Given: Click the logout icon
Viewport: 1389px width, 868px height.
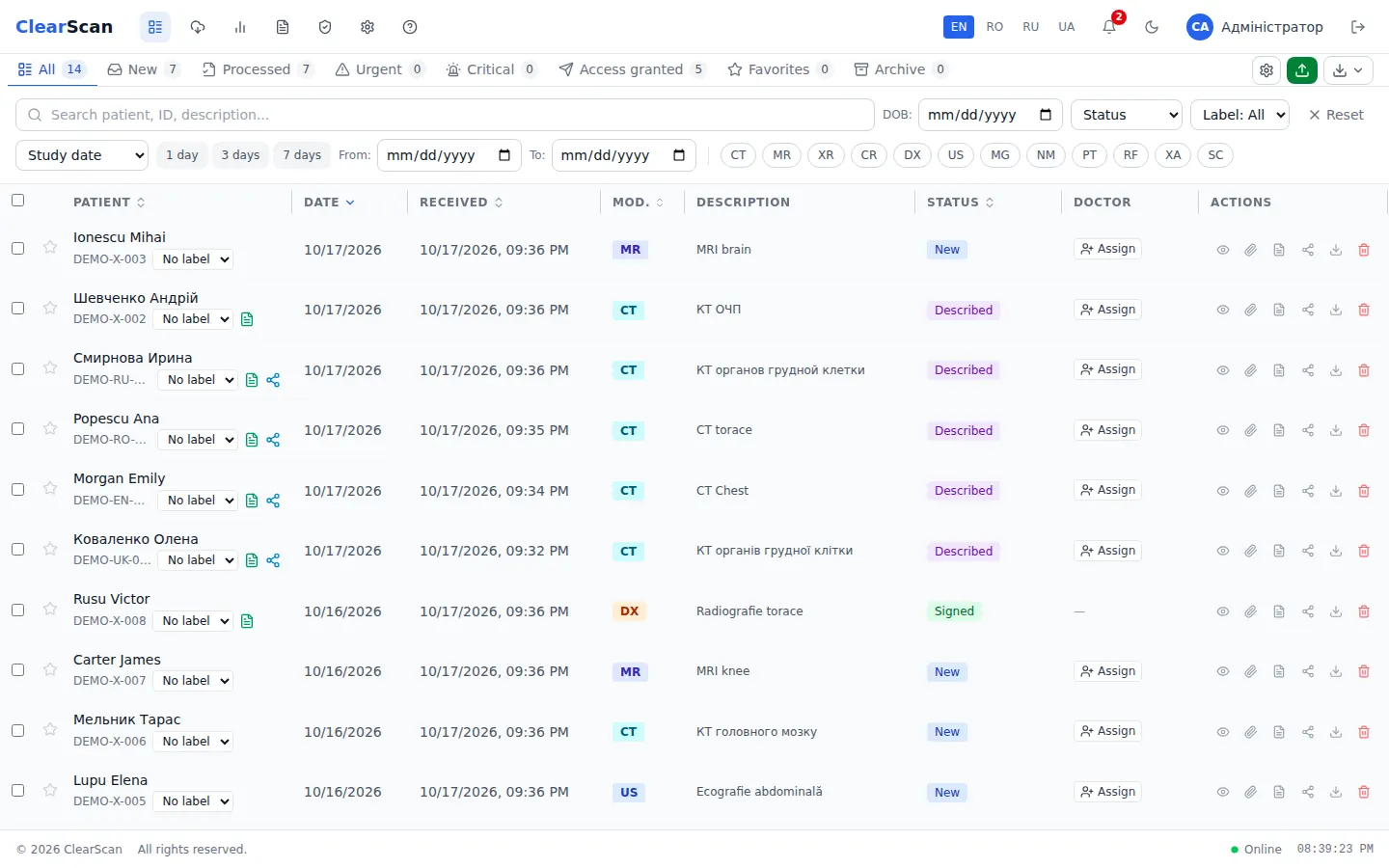Looking at the screenshot, I should 1358,27.
